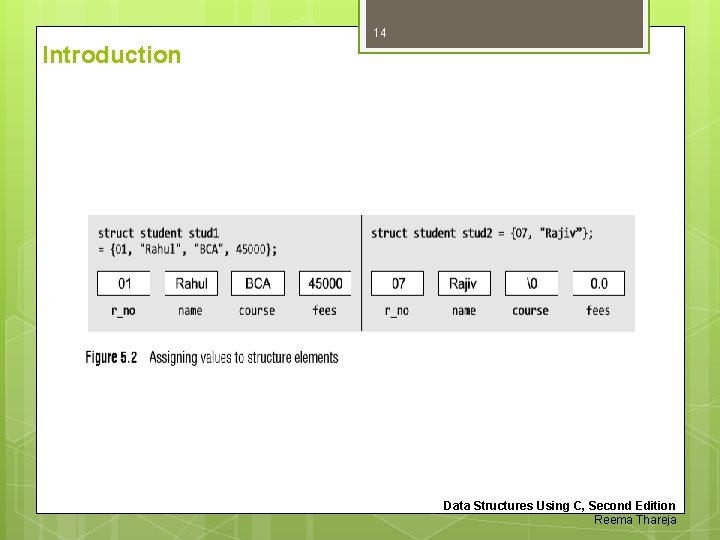
Task: Click the box containing Rahul
Action: (191, 283)
